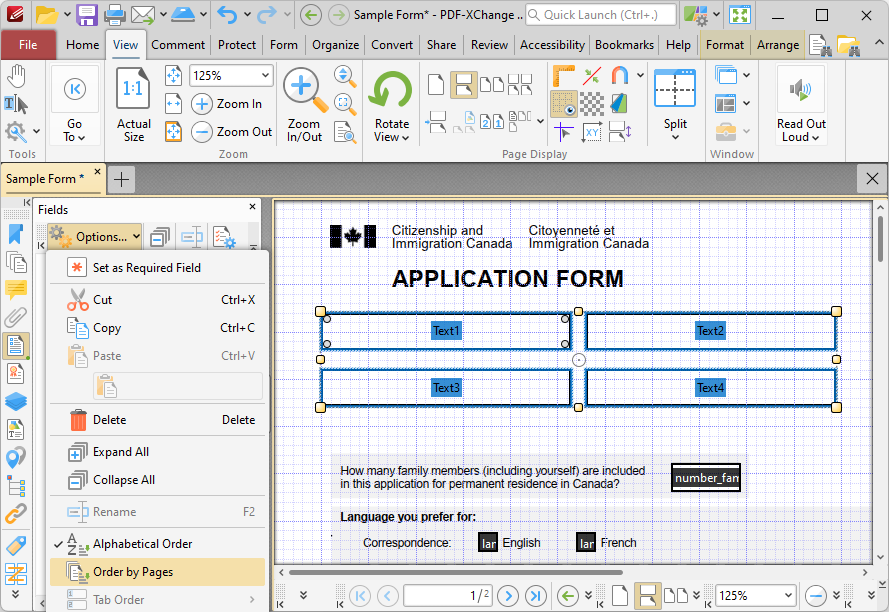Choose Delete from Options menu
The width and height of the screenshot is (889, 612).
pos(157,420)
